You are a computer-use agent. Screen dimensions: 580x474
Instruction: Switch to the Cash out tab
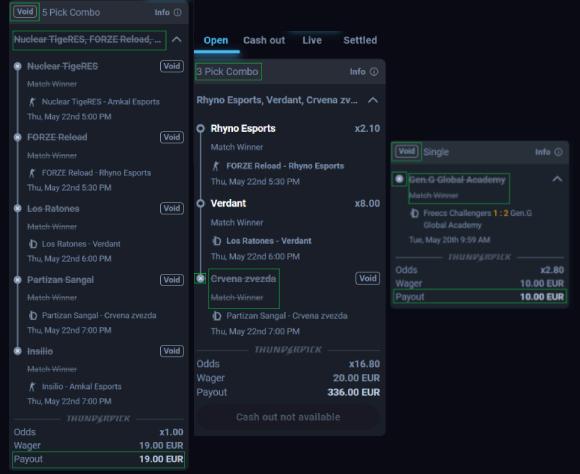click(x=264, y=40)
